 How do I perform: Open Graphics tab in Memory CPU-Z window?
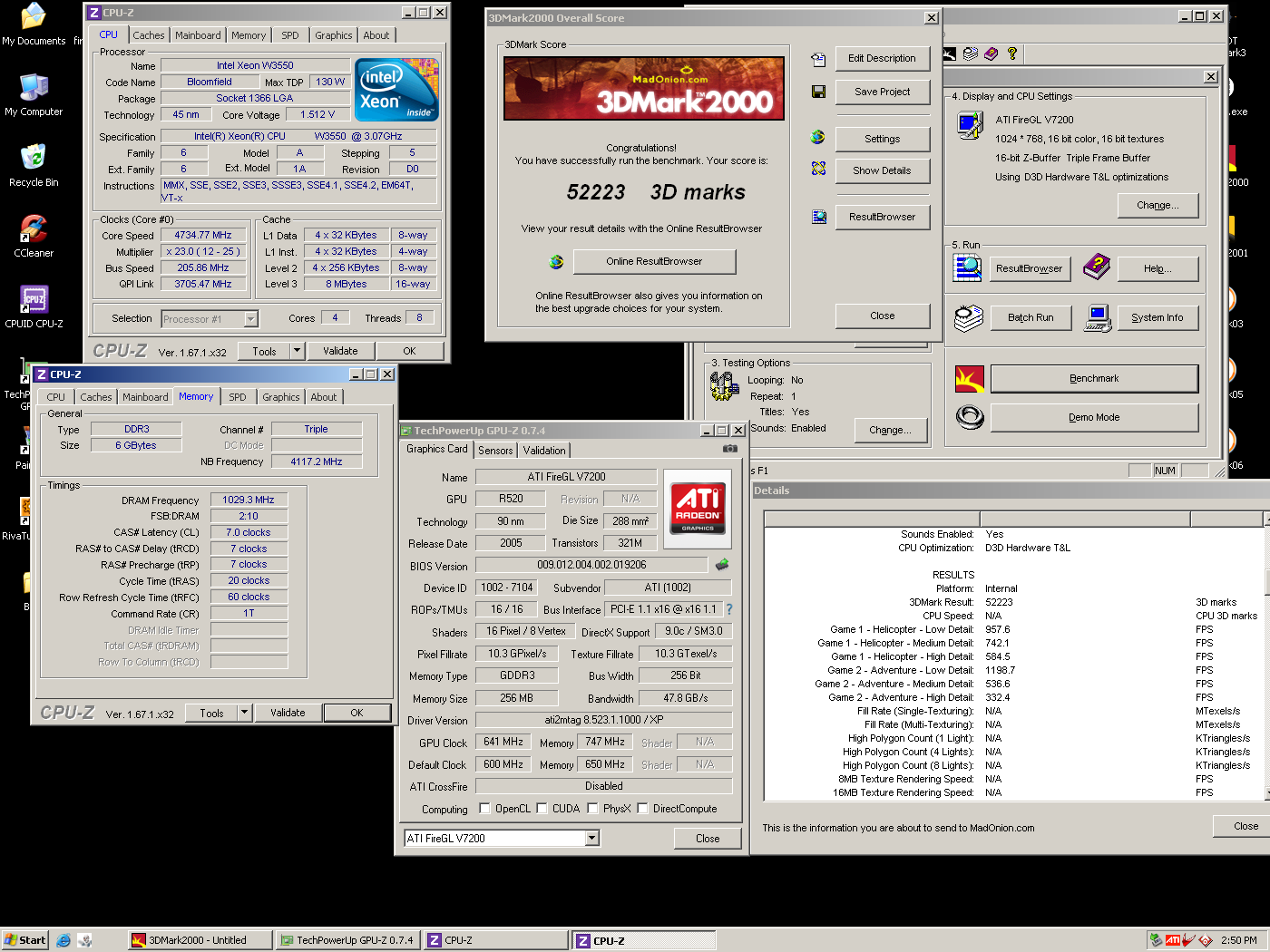[281, 397]
